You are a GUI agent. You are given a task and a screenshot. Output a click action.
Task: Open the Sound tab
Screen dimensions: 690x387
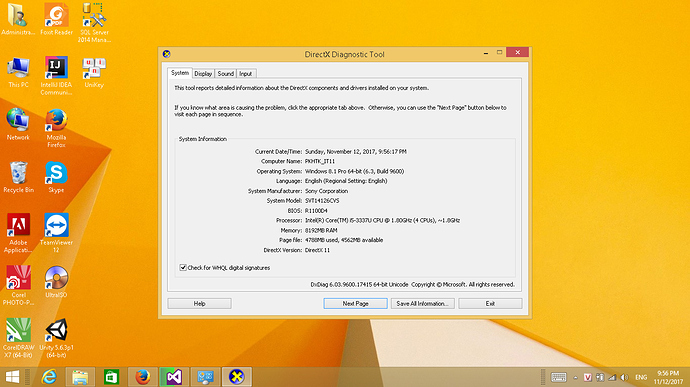(225, 74)
